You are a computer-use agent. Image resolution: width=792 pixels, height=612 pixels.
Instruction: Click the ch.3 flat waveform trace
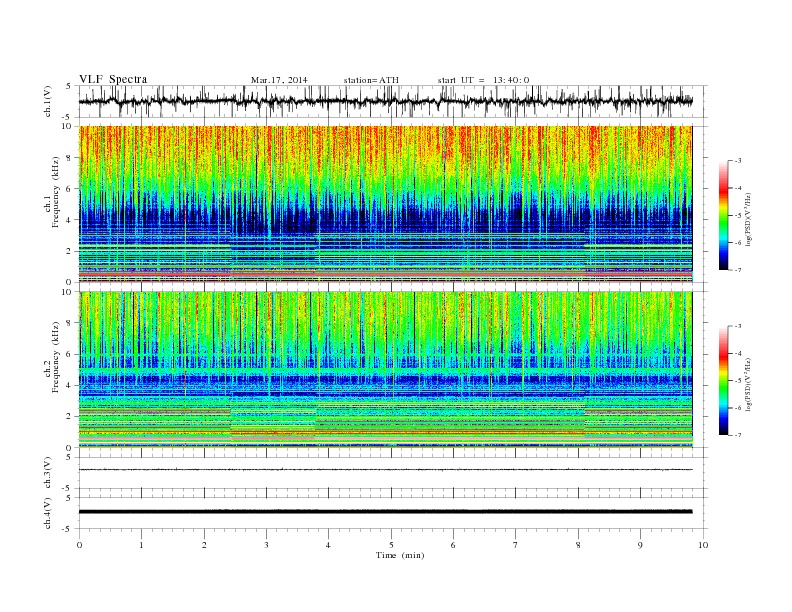[x=385, y=470]
